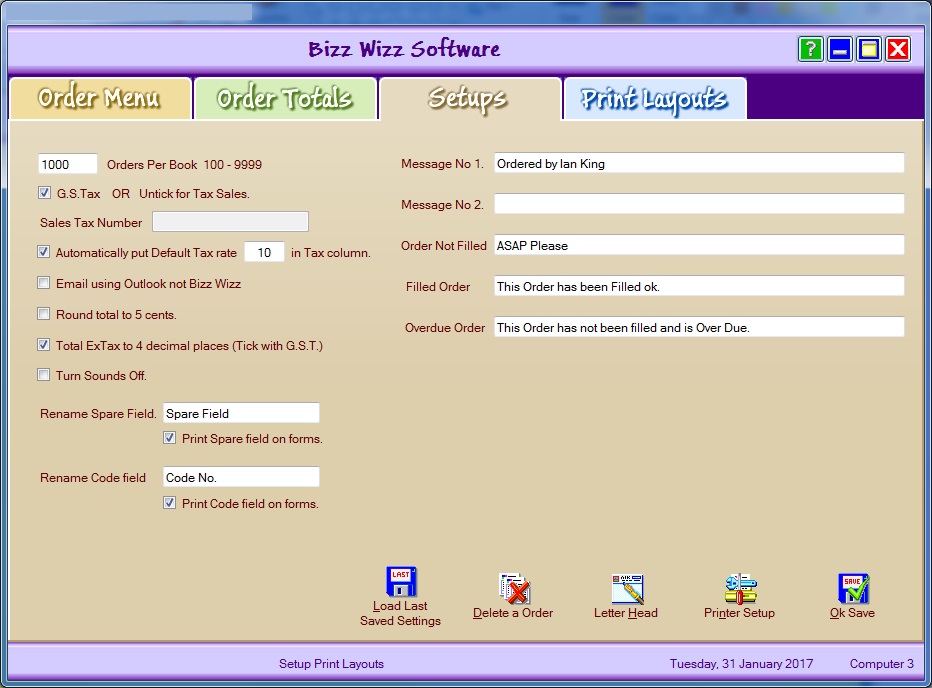Switch to the Order Menu tab
This screenshot has height=688, width=932.
click(100, 98)
